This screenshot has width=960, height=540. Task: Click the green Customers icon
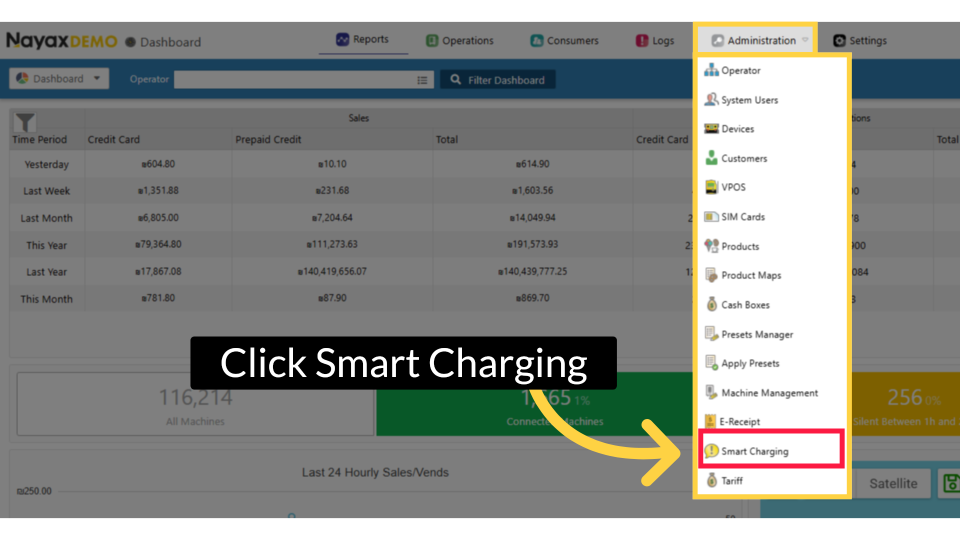711,158
